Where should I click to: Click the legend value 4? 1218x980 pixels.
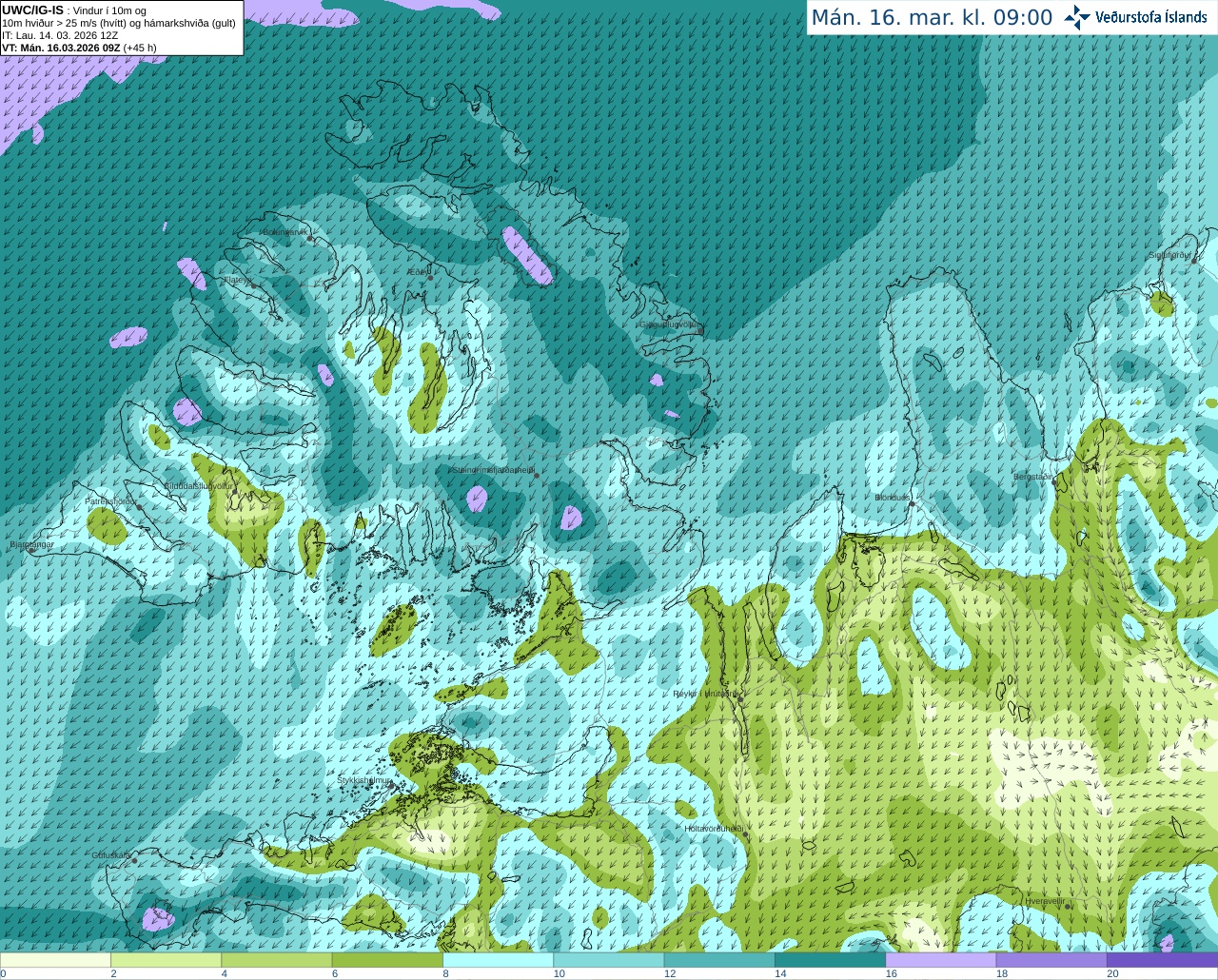point(224,973)
